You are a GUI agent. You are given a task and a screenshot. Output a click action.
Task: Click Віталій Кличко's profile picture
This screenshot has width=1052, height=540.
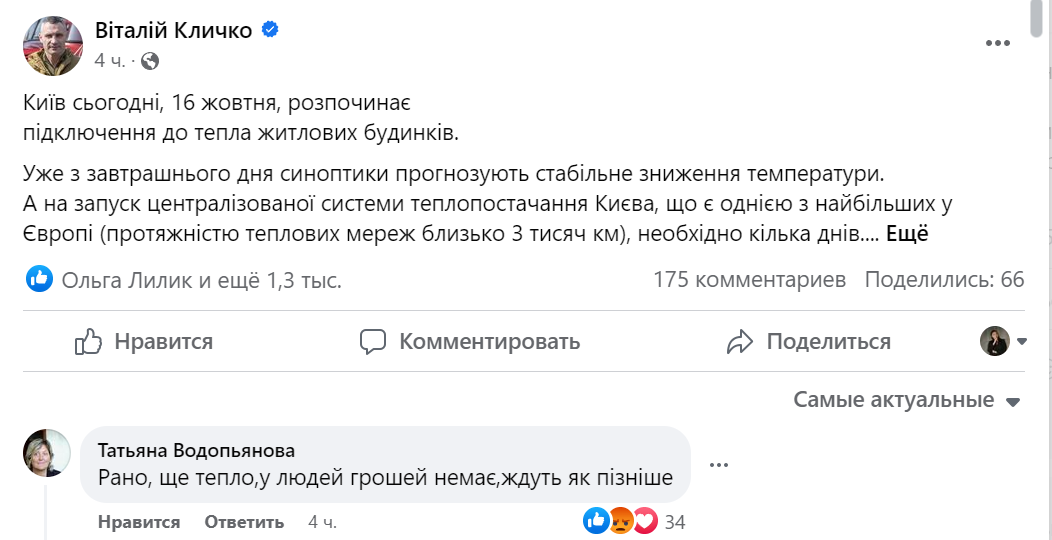coord(52,45)
